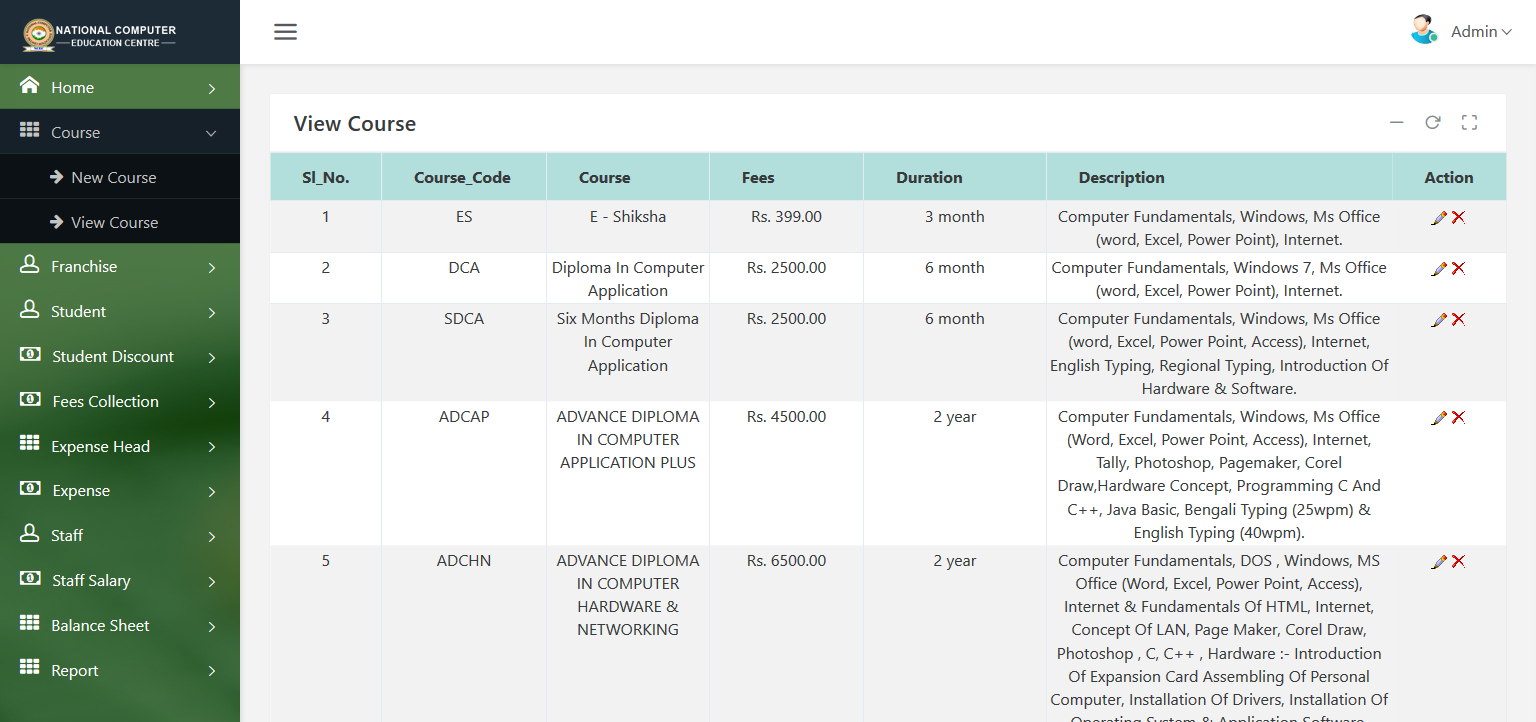The height and width of the screenshot is (722, 1536).
Task: Edit the ADCHN course row
Action: point(1439,561)
